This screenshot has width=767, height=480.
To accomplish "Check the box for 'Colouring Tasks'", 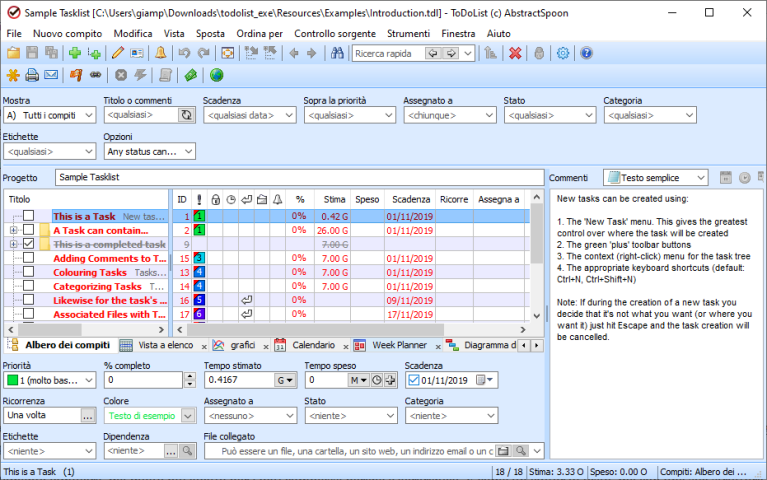I will [x=29, y=272].
